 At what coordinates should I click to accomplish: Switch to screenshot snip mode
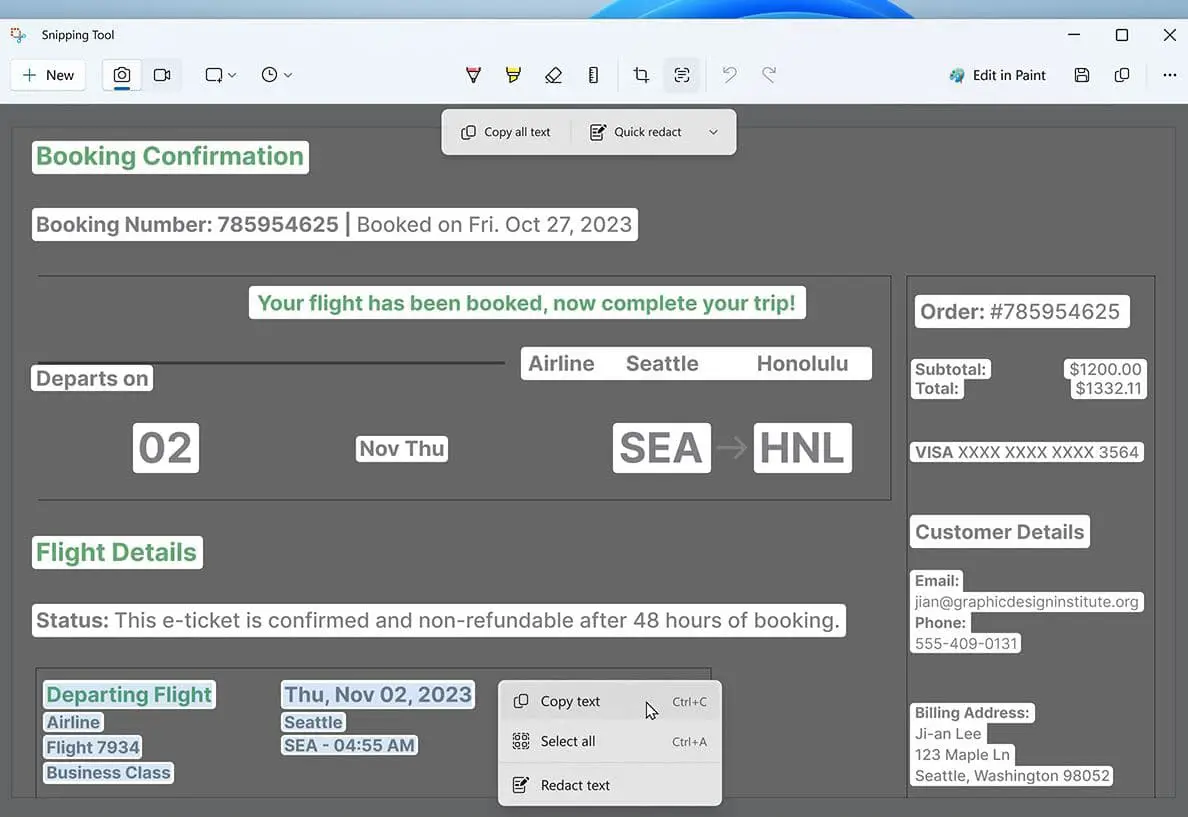[x=122, y=75]
